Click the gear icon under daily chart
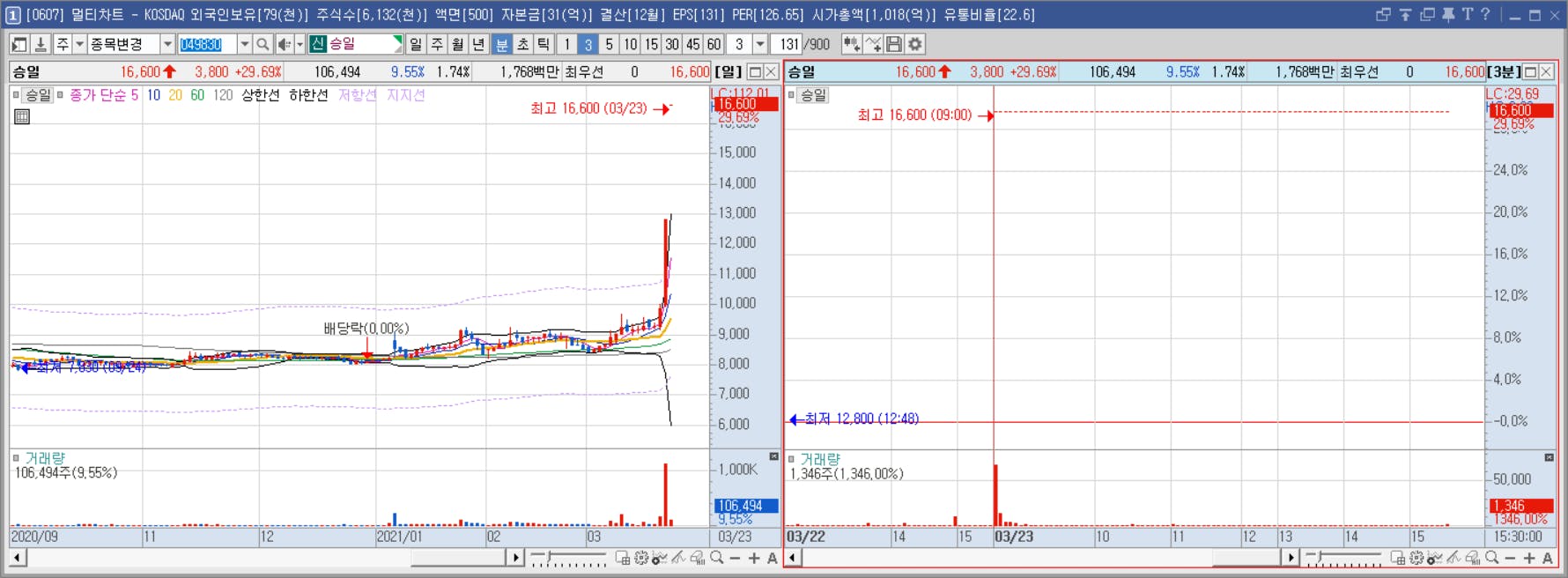Screen dimensions: 1568x578 click(641, 558)
